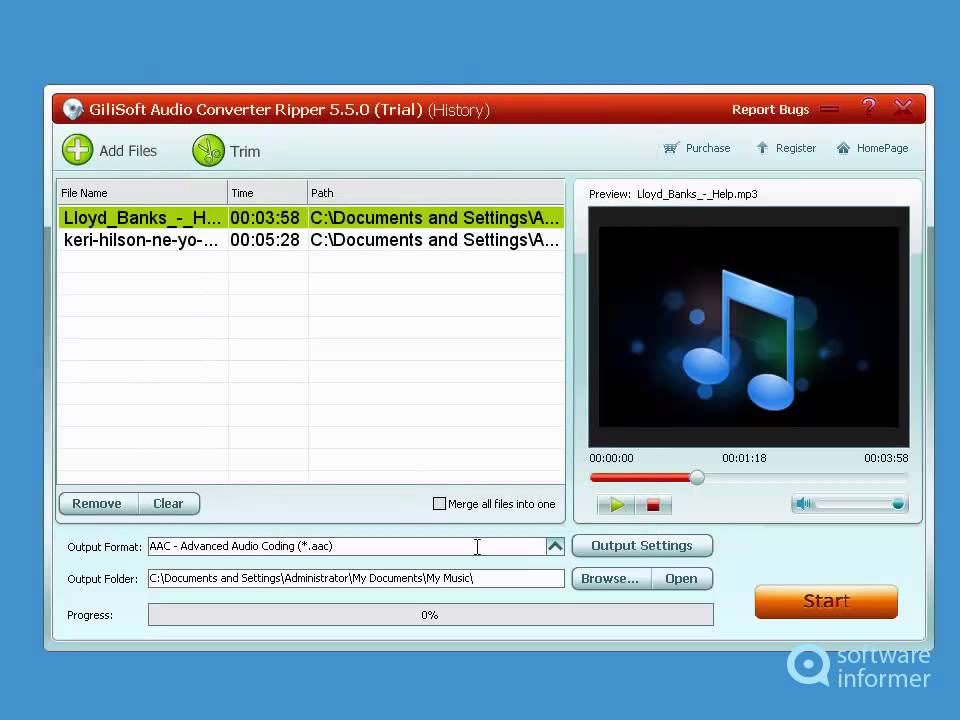Open the Trim scissors tool
Image resolution: width=960 pixels, height=720 pixels.
click(x=208, y=151)
